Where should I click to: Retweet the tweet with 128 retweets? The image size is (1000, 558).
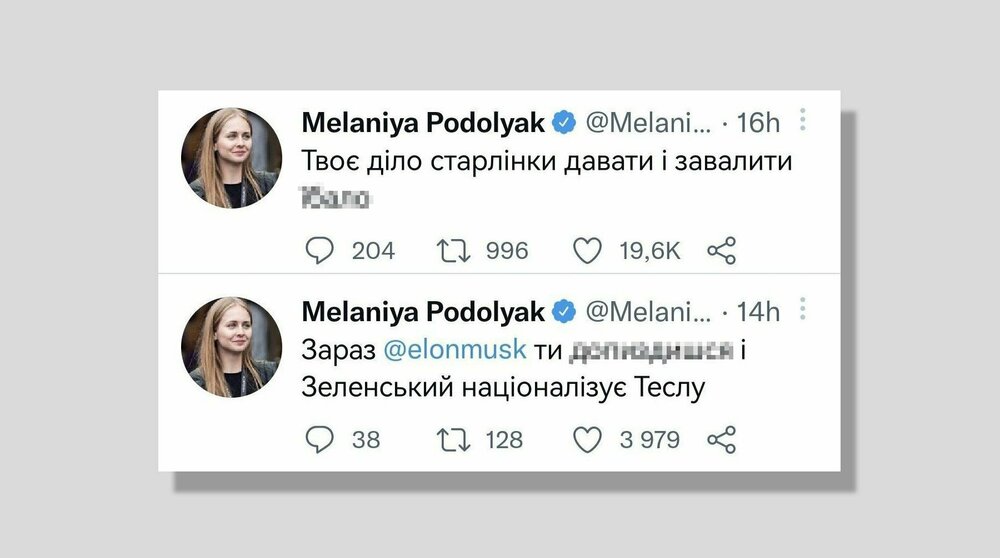457,439
